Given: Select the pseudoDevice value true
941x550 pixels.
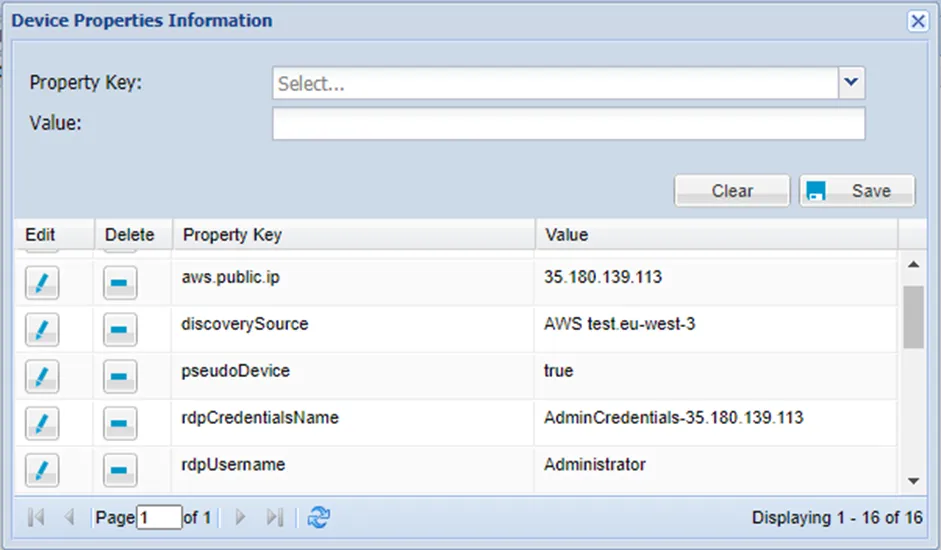Looking at the screenshot, I should (x=558, y=370).
